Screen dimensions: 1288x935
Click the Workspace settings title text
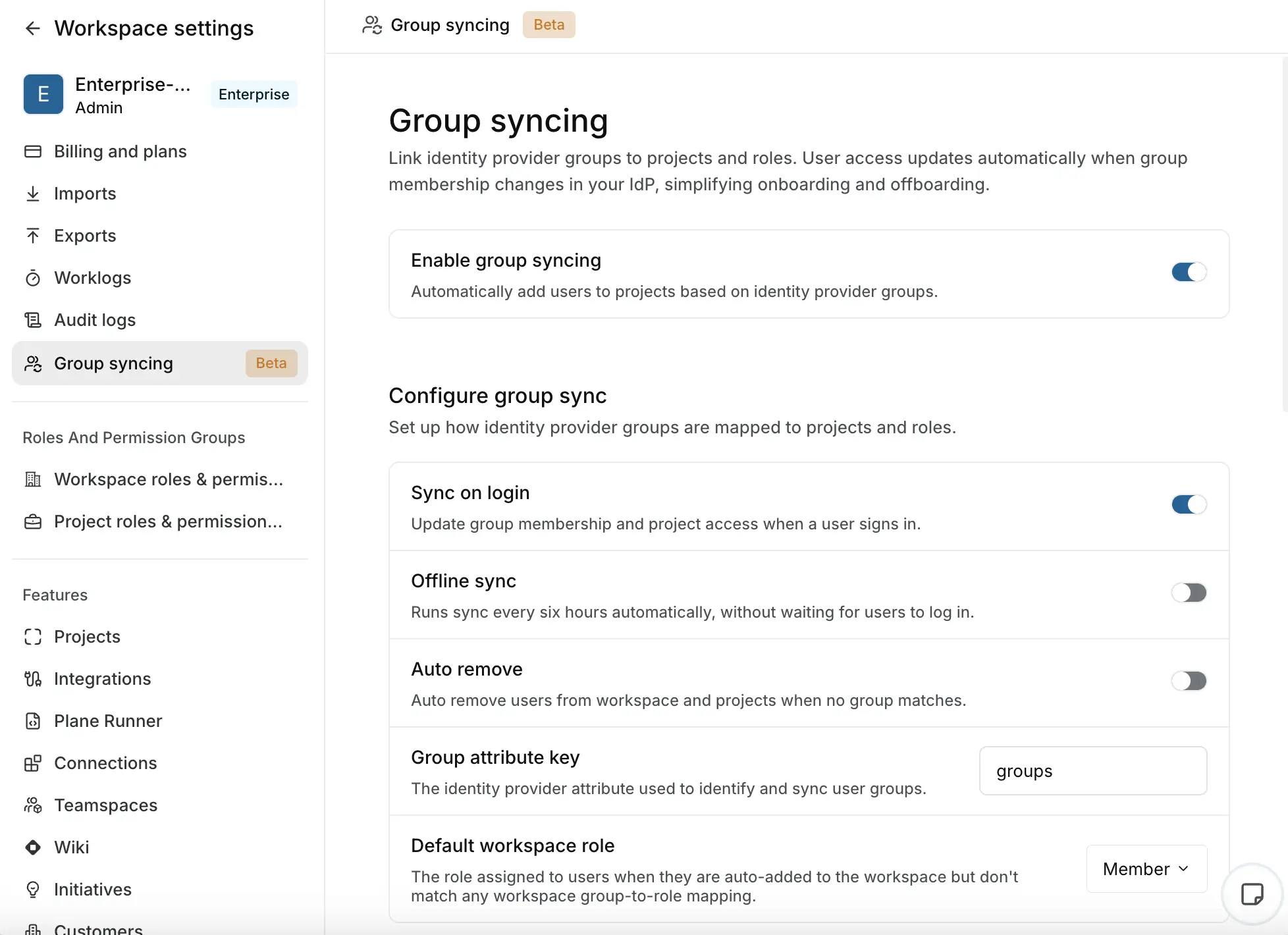click(154, 28)
